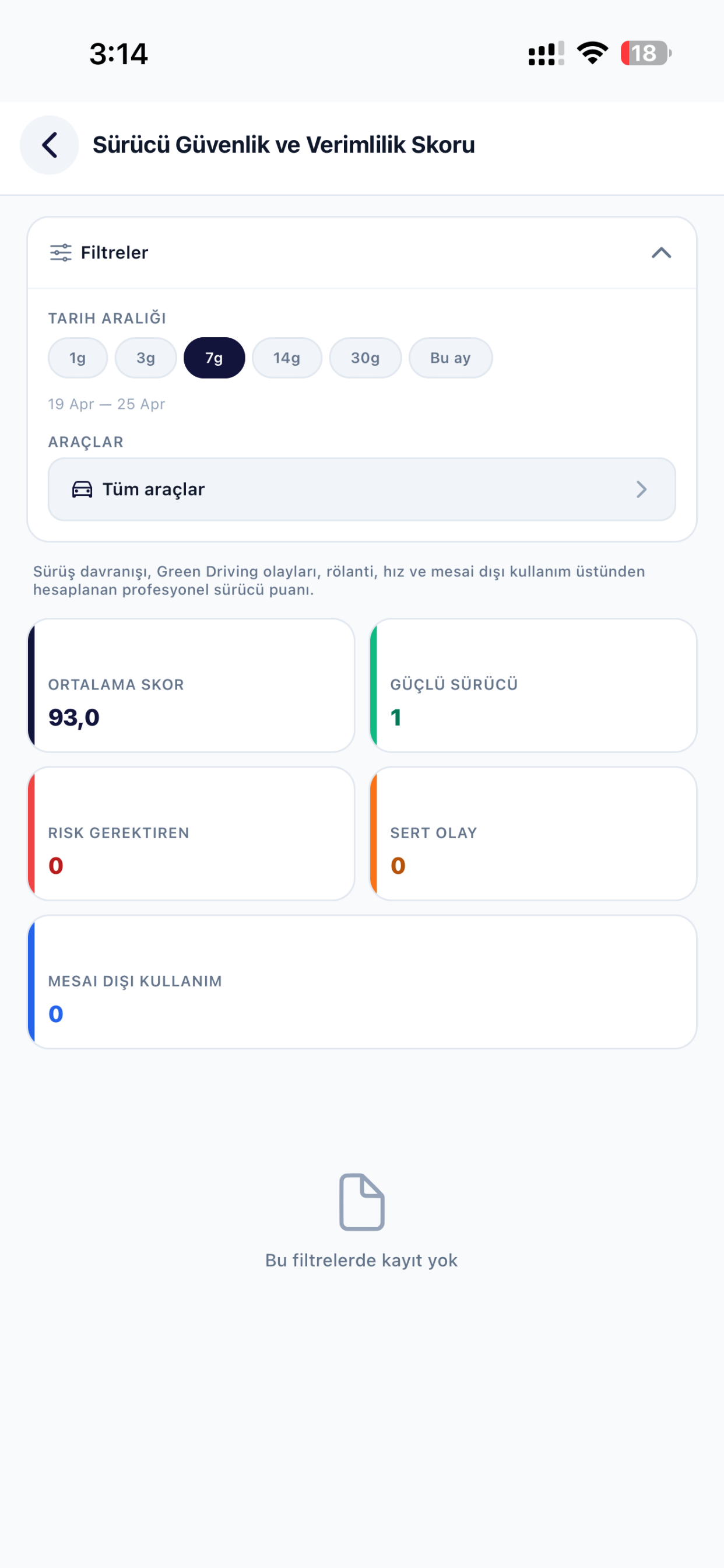
Task: Go back with the arrow button
Action: [50, 145]
